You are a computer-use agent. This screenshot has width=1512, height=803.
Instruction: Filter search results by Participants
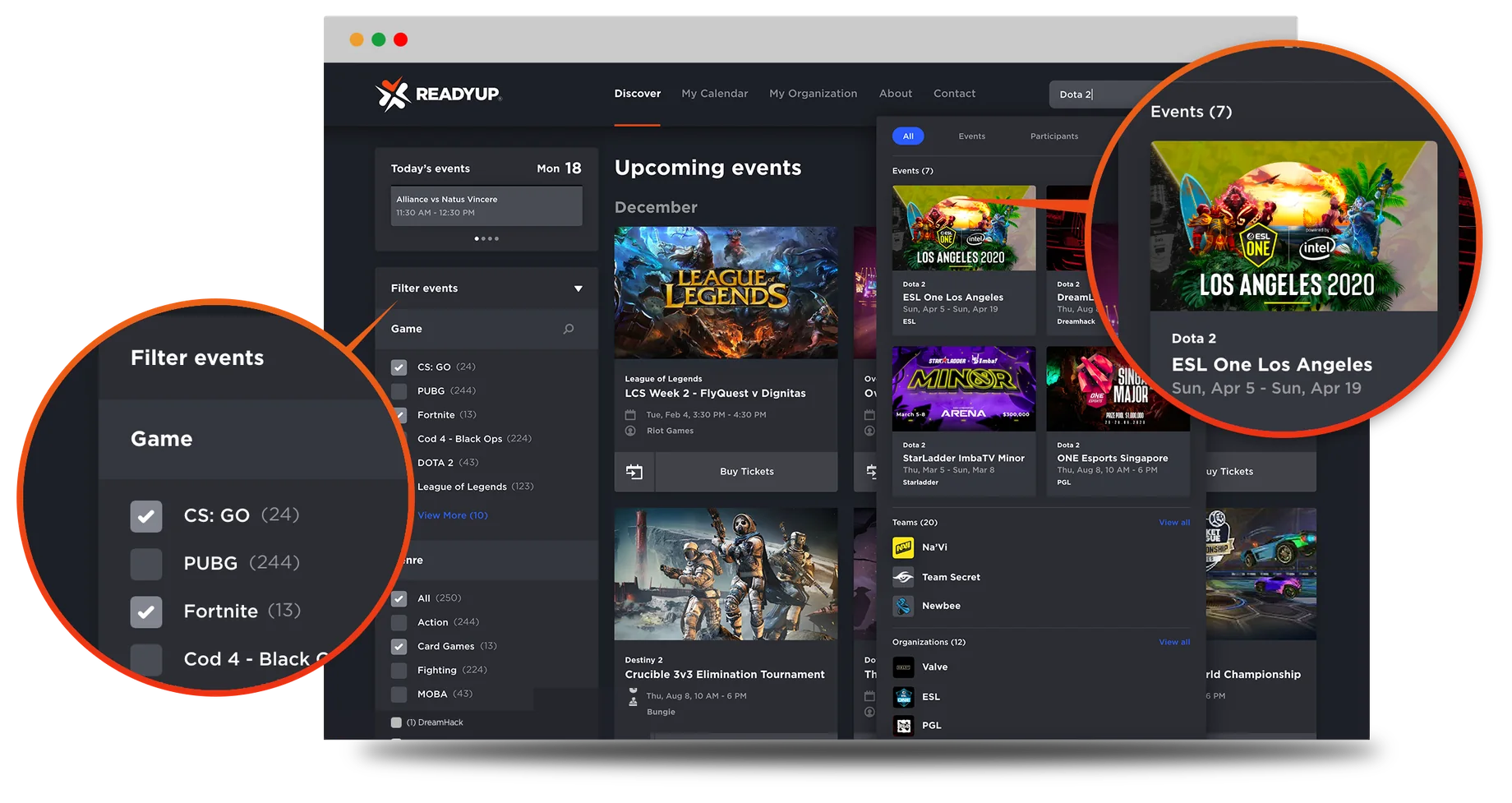click(x=1054, y=136)
